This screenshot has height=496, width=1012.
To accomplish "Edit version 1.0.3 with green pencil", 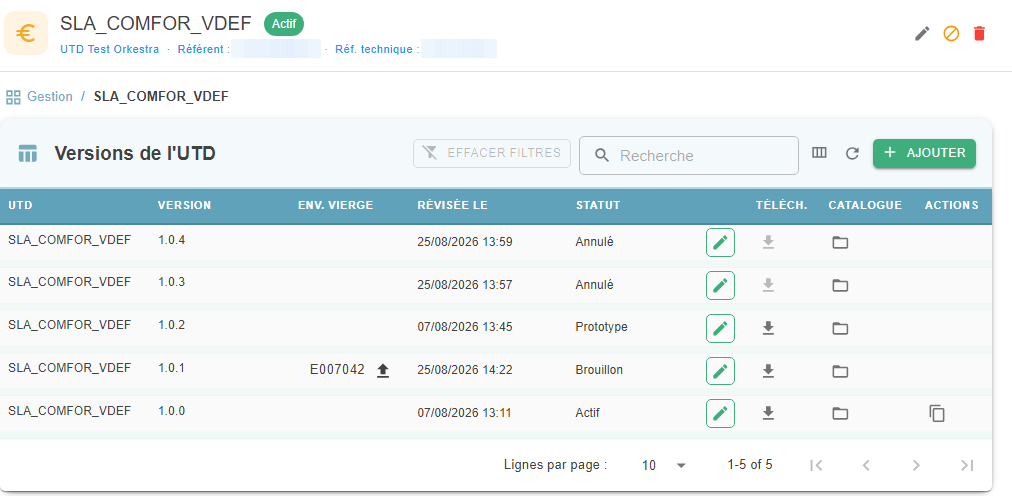I will 720,285.
